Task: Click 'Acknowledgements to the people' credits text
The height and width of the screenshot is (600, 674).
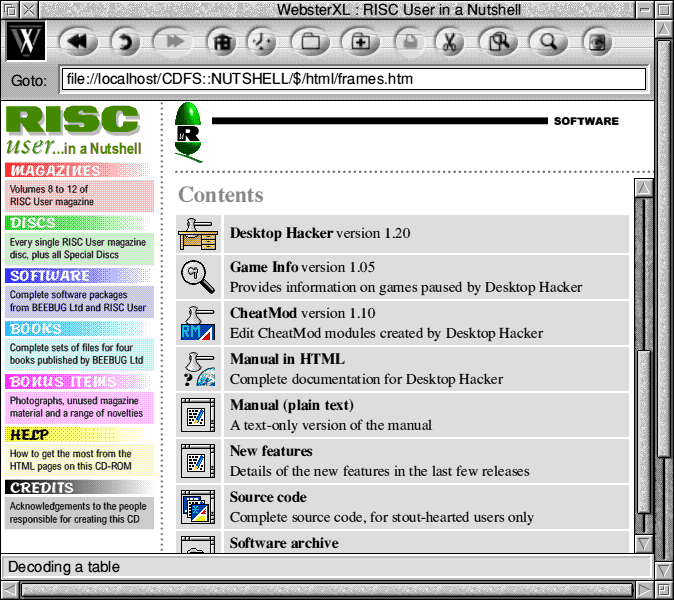Action: (x=79, y=513)
